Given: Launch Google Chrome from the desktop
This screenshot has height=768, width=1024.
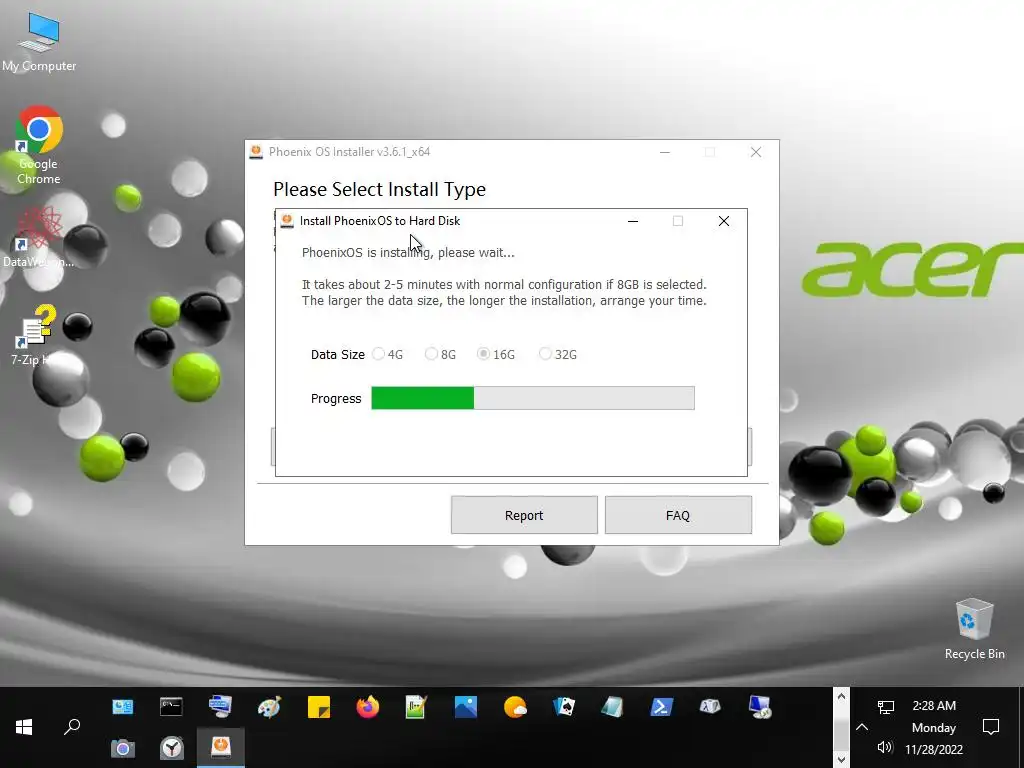Looking at the screenshot, I should pyautogui.click(x=39, y=145).
